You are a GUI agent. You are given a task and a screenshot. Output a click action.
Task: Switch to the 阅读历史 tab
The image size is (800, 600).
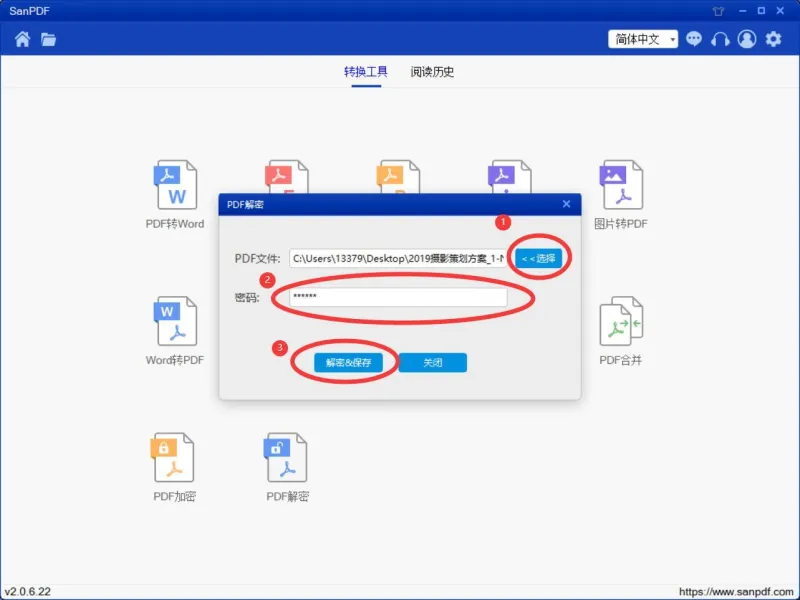point(432,71)
